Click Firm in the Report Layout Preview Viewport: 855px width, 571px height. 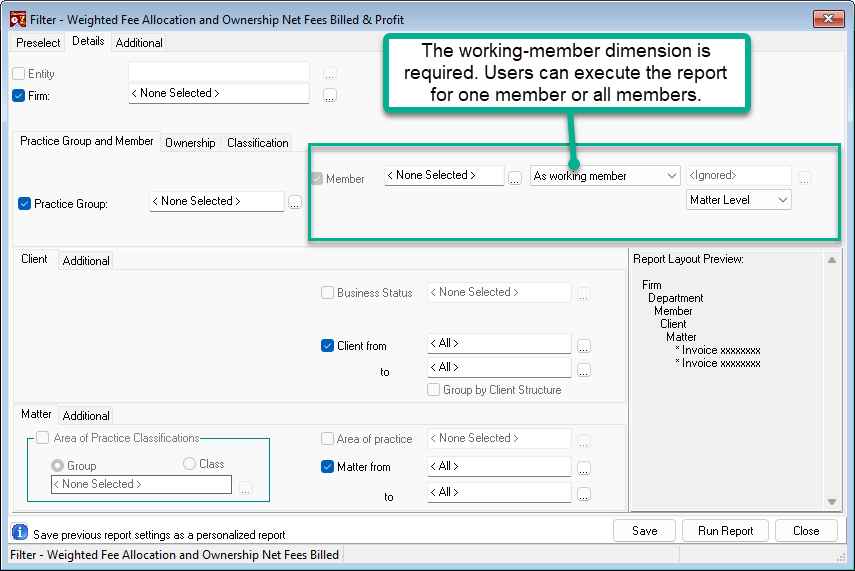pos(652,285)
